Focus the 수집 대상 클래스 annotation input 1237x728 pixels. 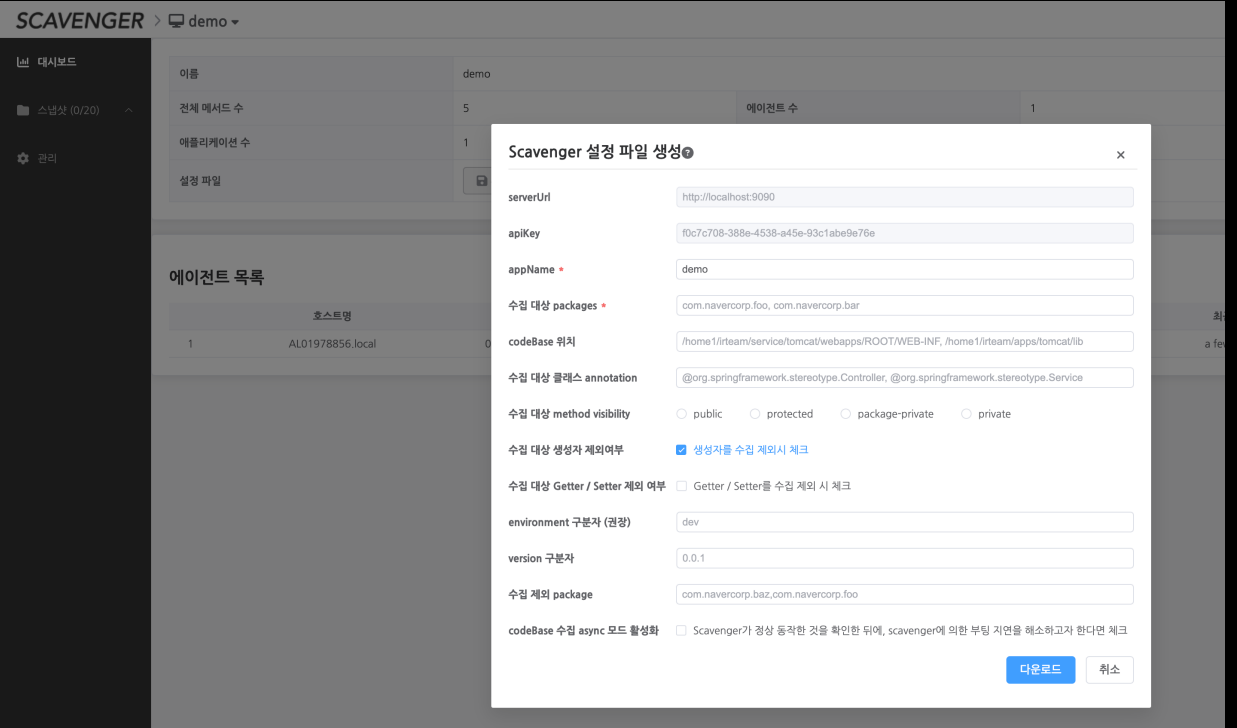click(x=905, y=377)
